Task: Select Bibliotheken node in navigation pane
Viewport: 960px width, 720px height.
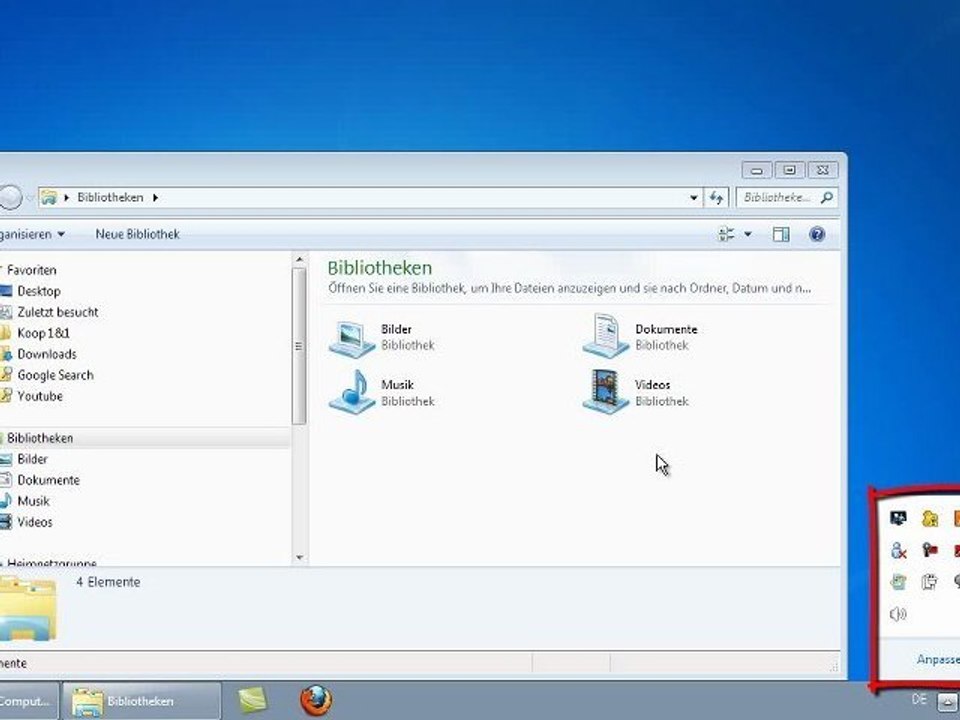Action: point(40,438)
